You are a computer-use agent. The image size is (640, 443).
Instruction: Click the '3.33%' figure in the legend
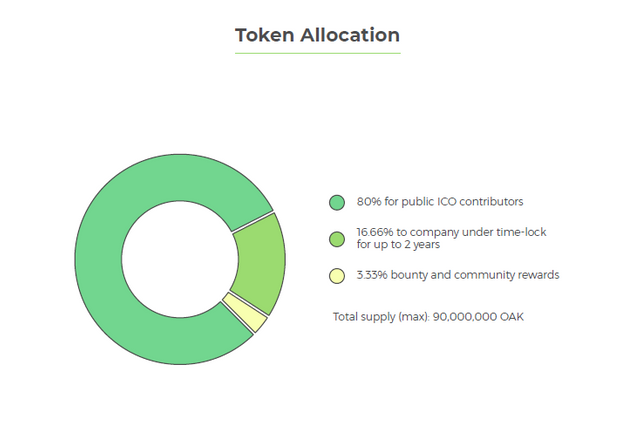(372, 275)
